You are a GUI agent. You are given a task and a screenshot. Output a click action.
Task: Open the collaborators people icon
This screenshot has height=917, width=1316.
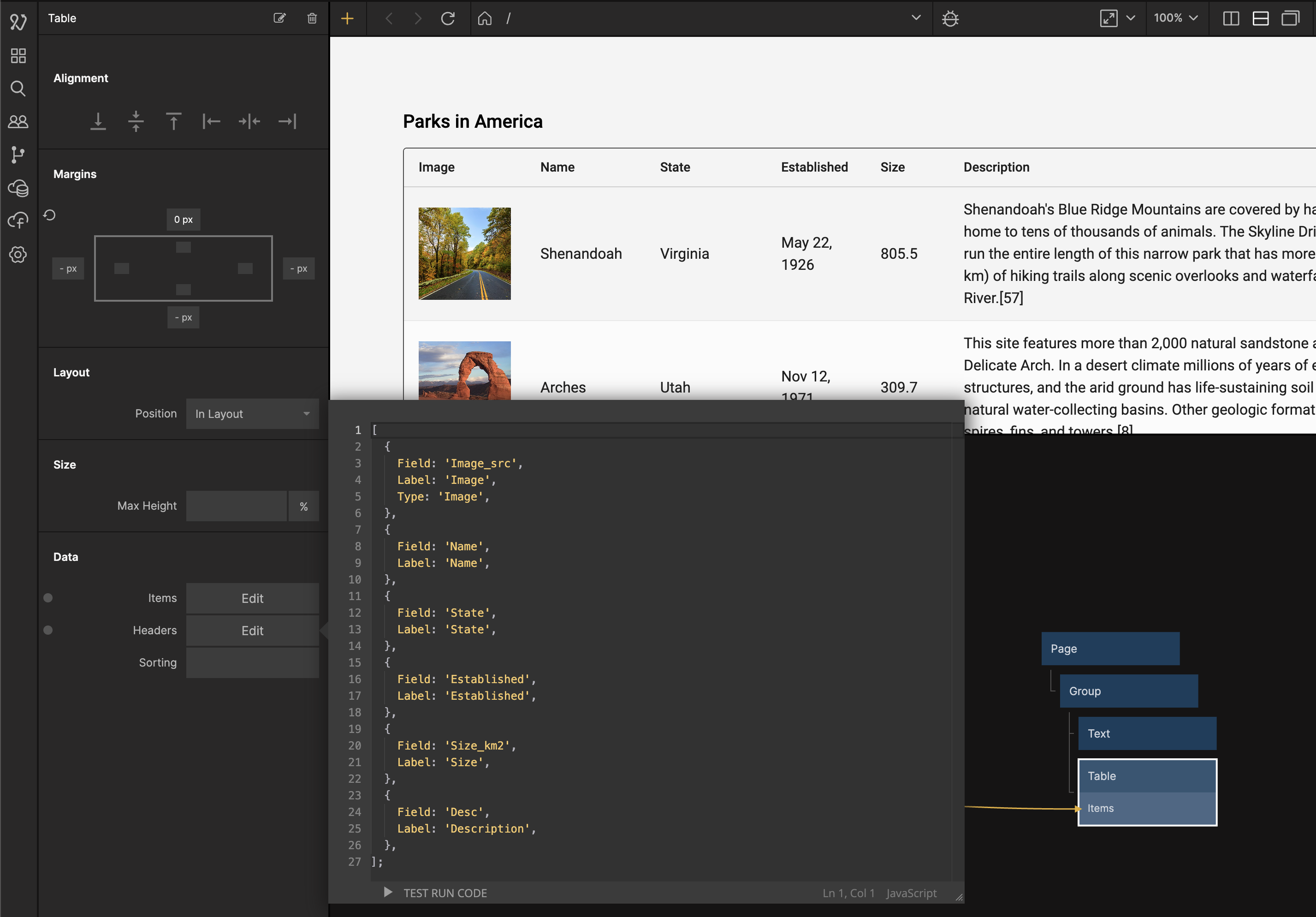(x=18, y=122)
